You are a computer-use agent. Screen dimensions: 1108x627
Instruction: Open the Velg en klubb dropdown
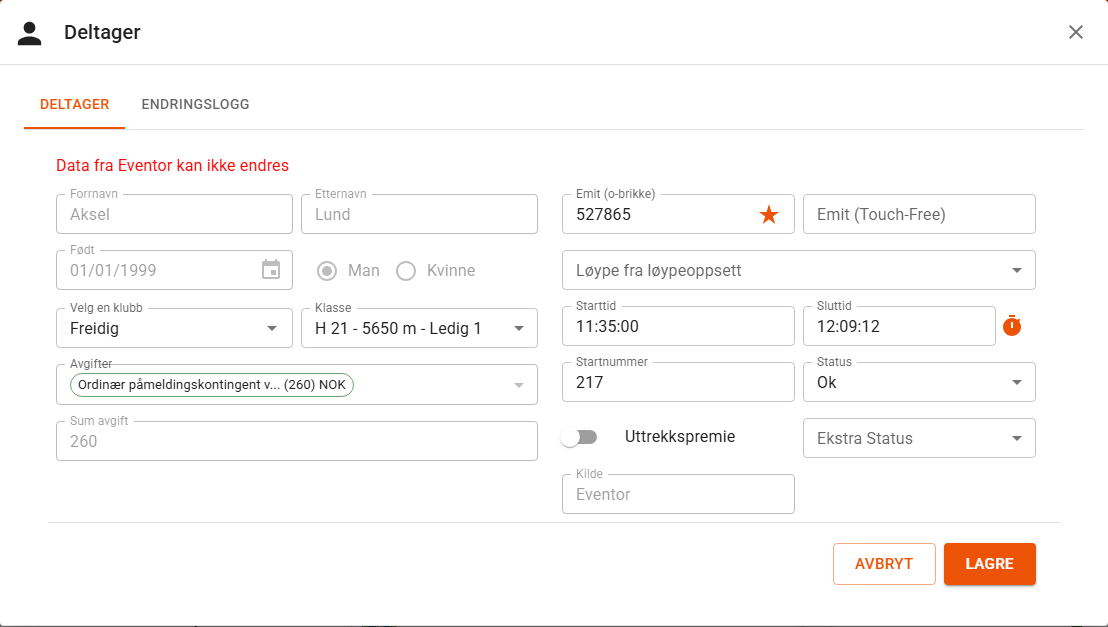point(175,328)
